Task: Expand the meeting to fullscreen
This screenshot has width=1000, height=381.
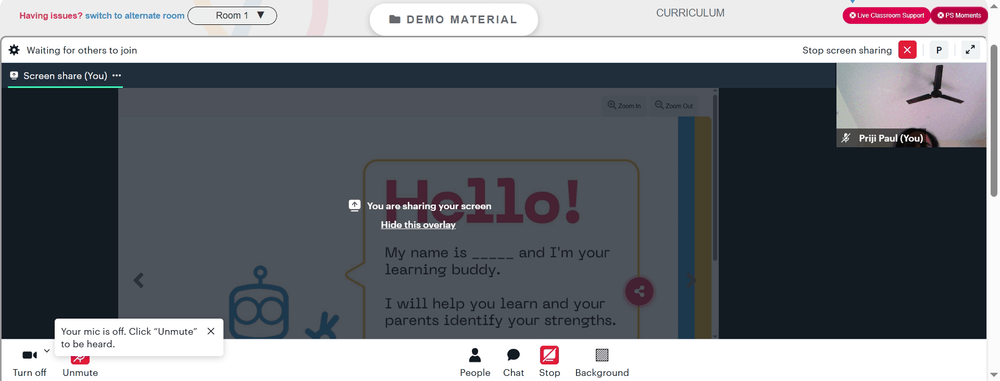Action: 971,50
